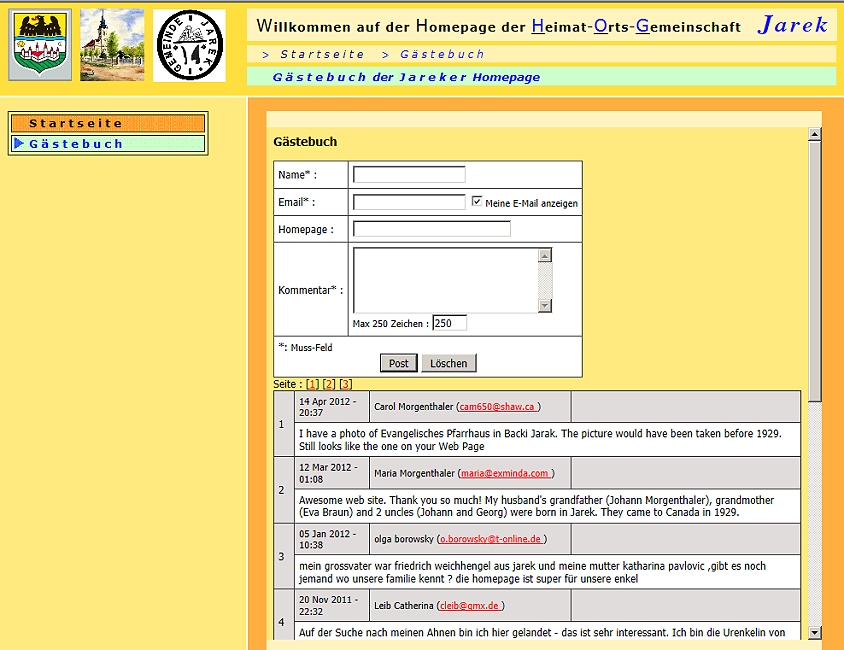Click the '*: Muss-Feld' note
Image resolution: width=844 pixels, height=650 pixels.
click(305, 348)
